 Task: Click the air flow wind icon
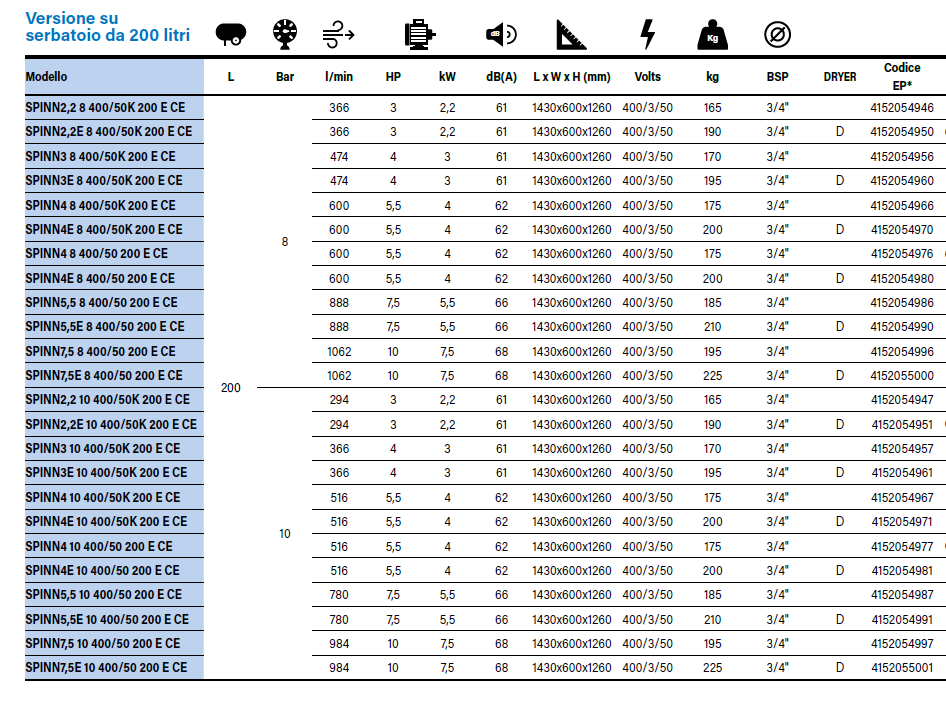pos(339,36)
